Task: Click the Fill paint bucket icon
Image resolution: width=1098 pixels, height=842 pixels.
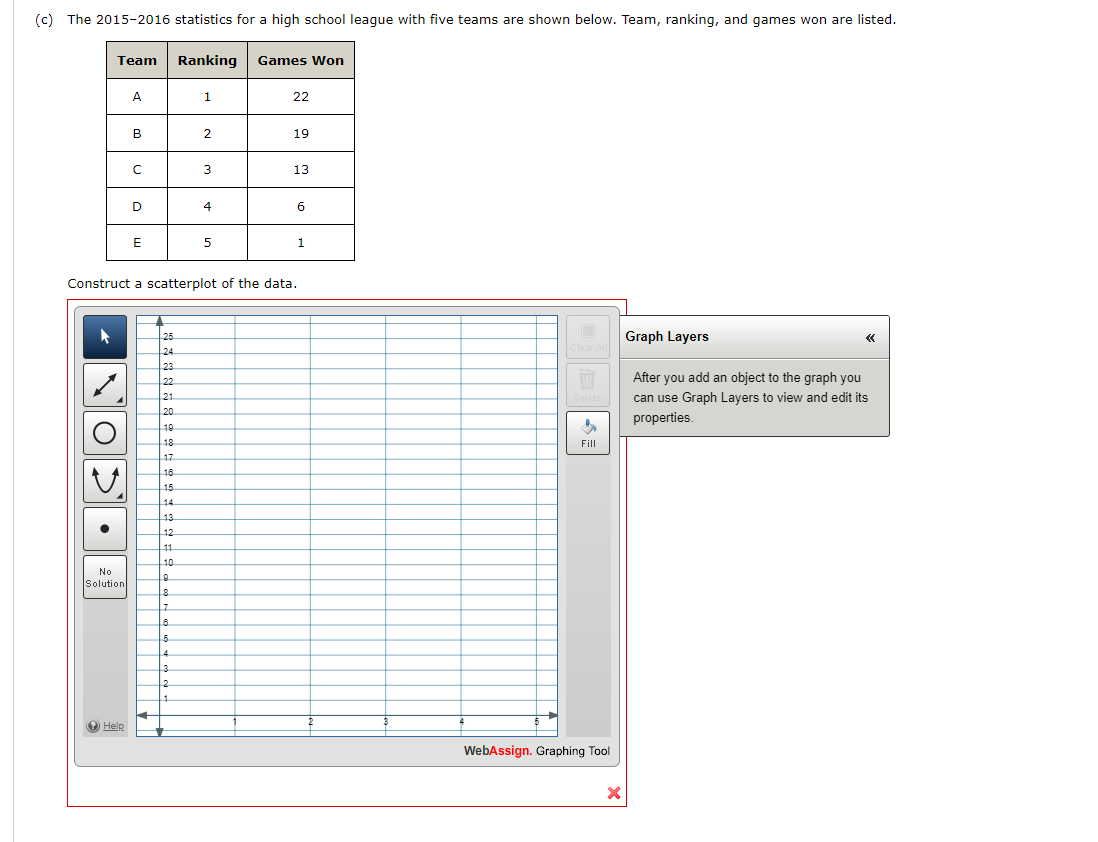Action: 588,432
